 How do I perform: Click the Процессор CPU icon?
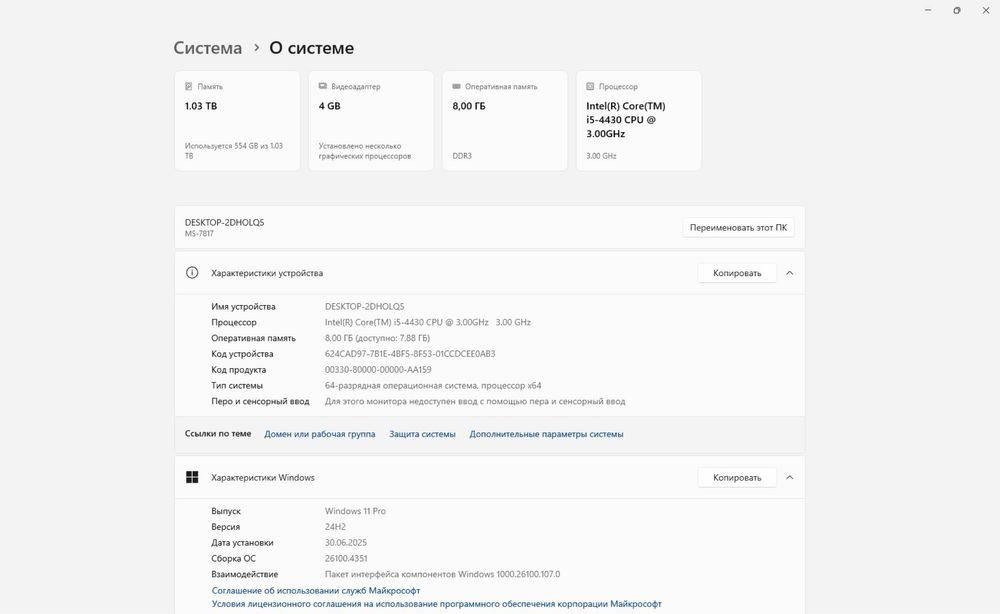tap(591, 87)
